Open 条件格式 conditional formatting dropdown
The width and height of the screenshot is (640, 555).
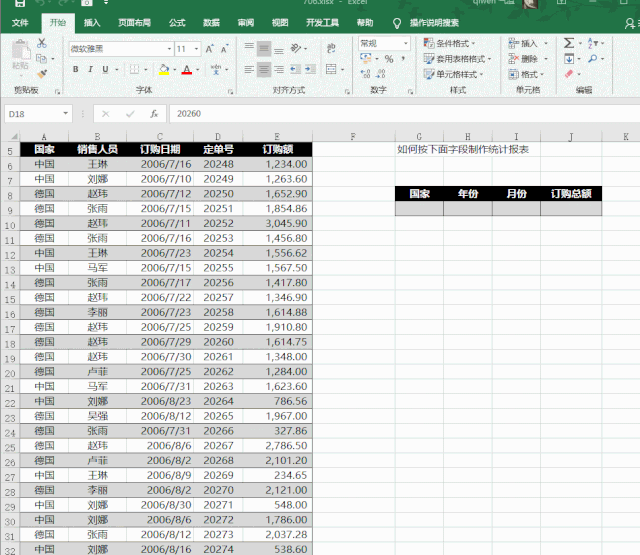(x=449, y=43)
